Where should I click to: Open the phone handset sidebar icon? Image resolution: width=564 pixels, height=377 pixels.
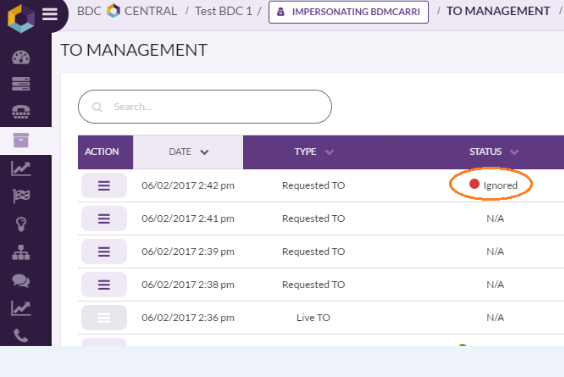(21, 335)
